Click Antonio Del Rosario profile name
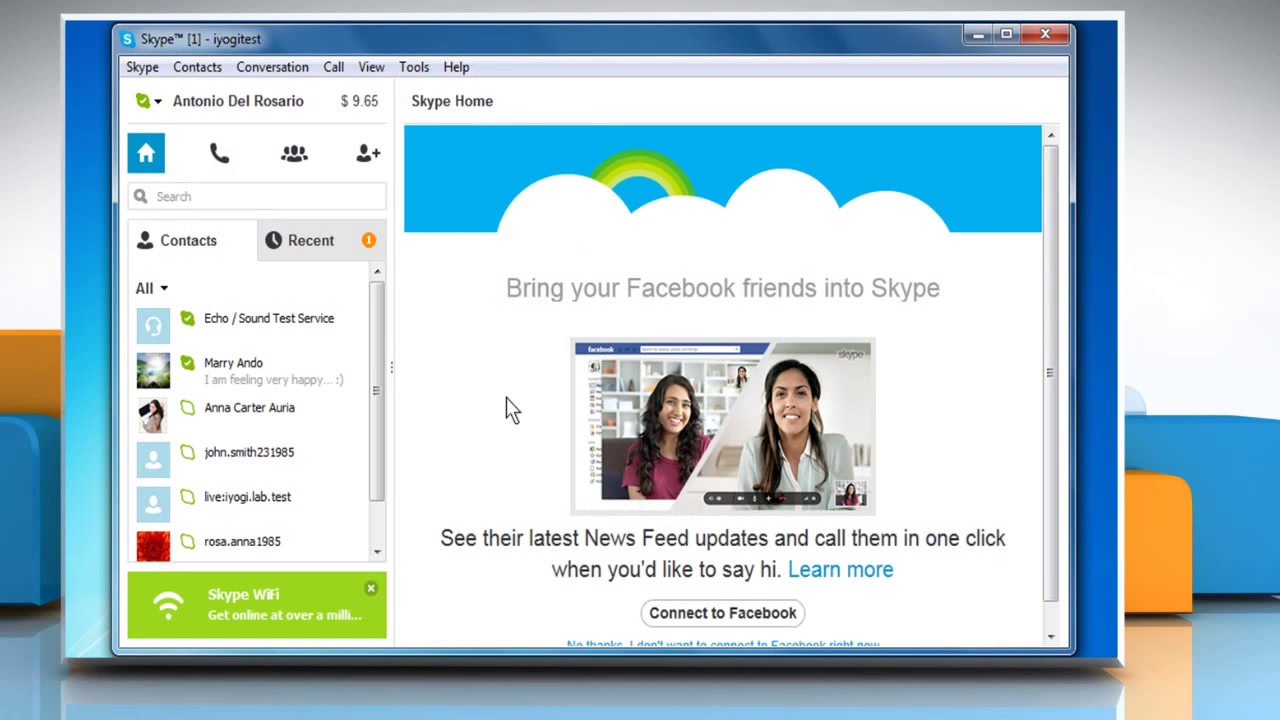1280x720 pixels. tap(238, 101)
